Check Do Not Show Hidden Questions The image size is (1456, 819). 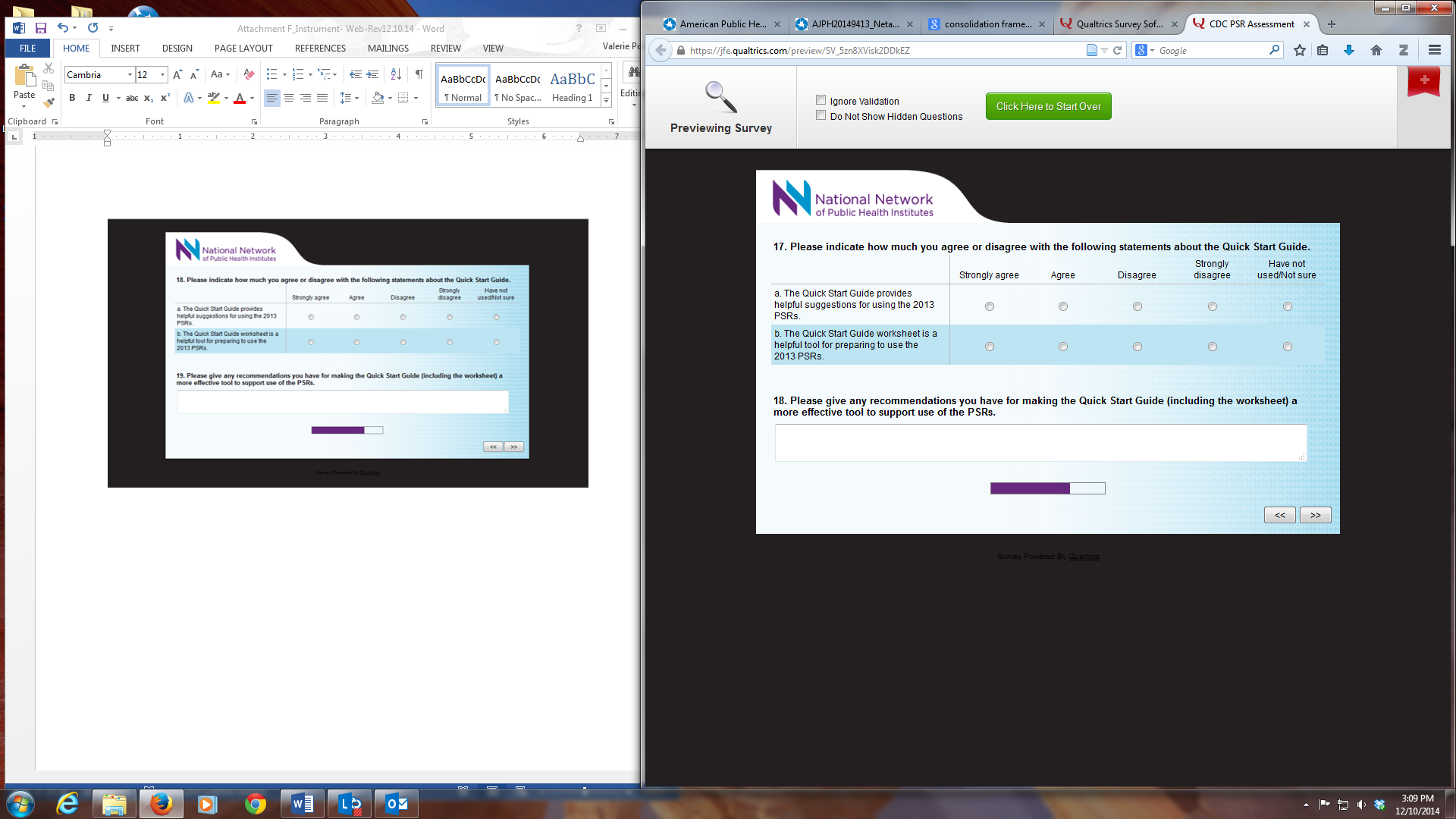click(x=821, y=115)
